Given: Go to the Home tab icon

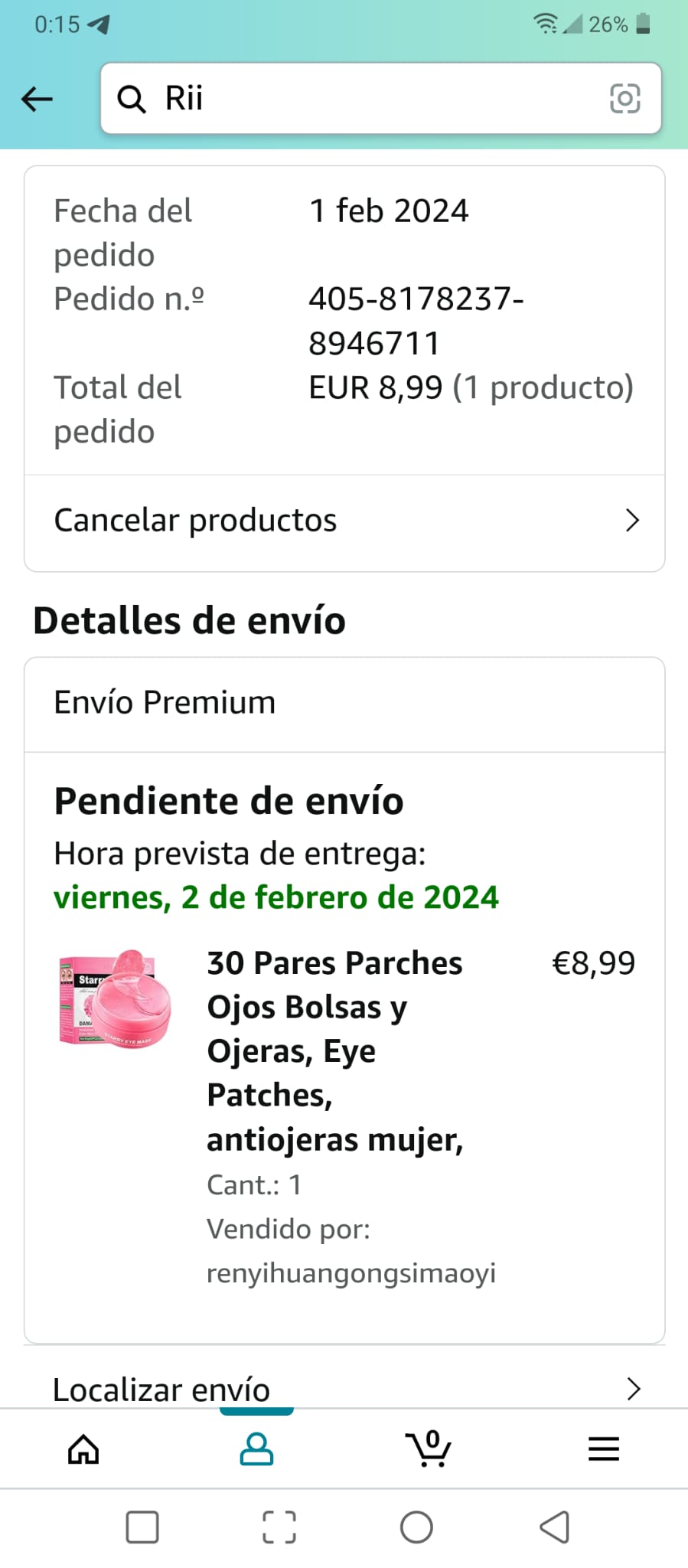Looking at the screenshot, I should (83, 1449).
